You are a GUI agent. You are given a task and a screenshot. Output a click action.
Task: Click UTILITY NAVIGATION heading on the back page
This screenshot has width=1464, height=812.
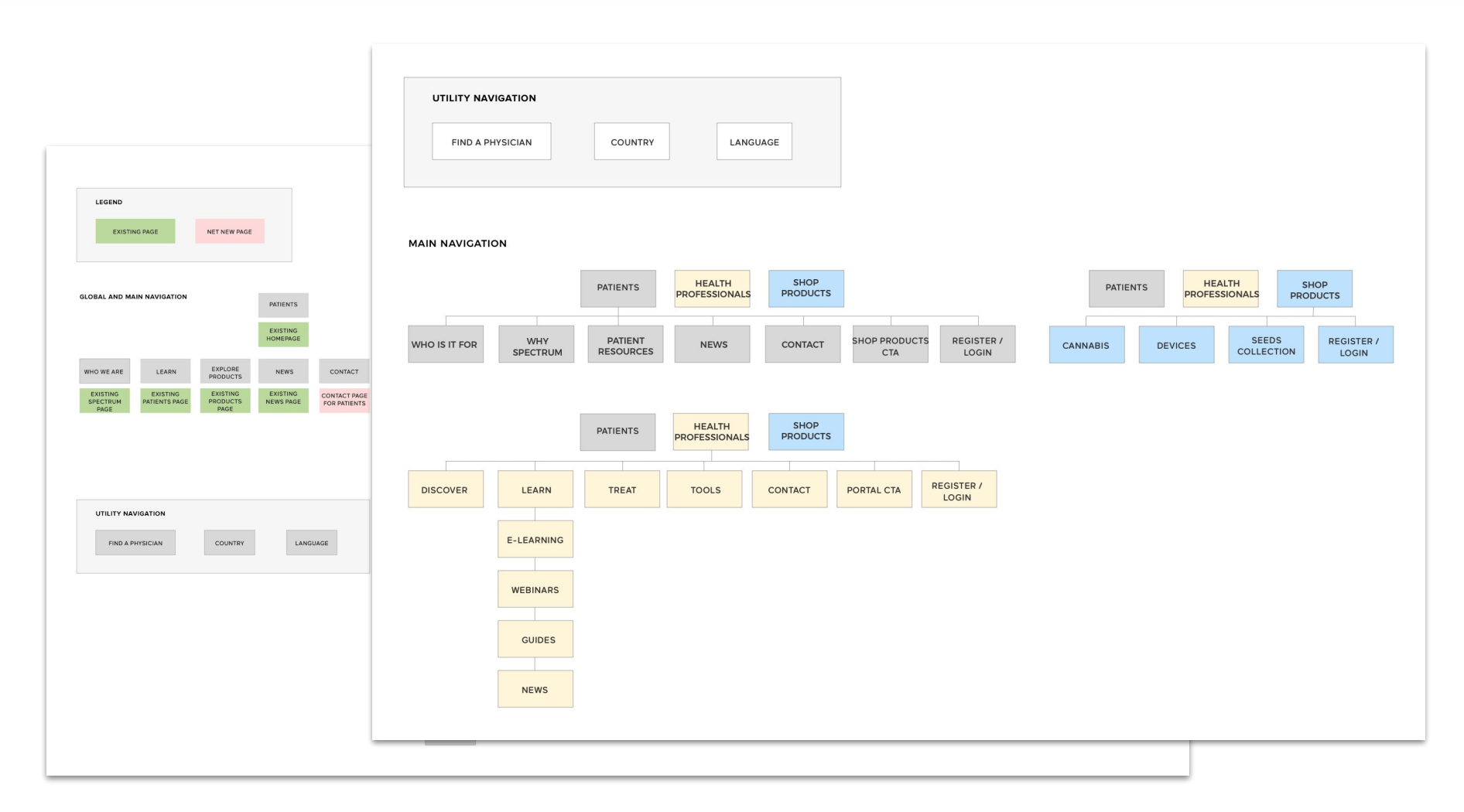pyautogui.click(x=130, y=513)
